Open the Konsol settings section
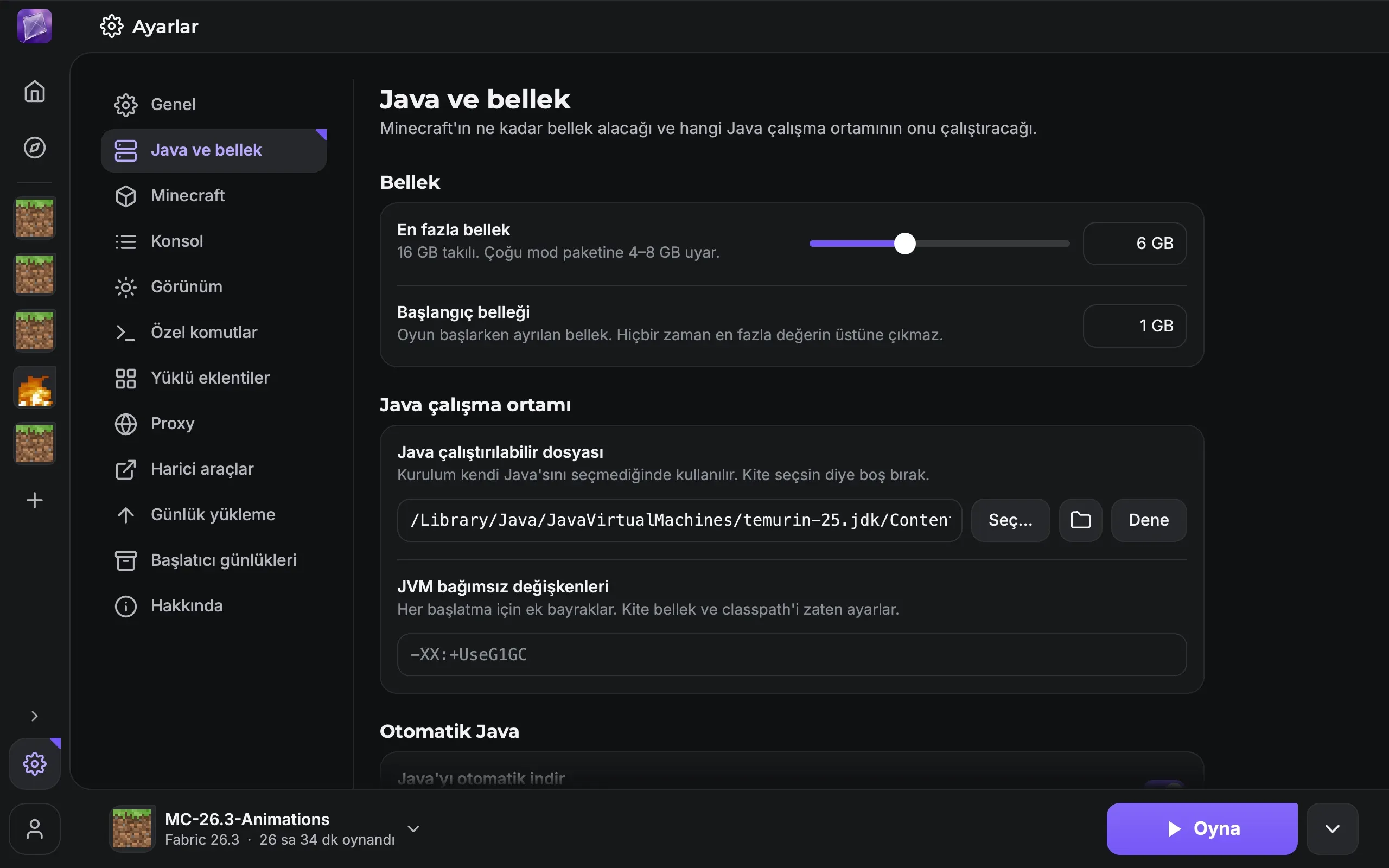 (214, 241)
